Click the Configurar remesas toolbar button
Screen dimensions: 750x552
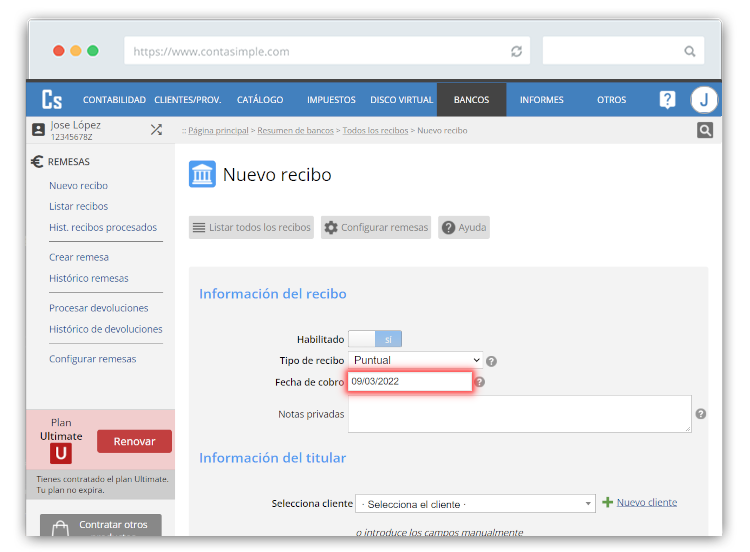pyautogui.click(x=376, y=227)
